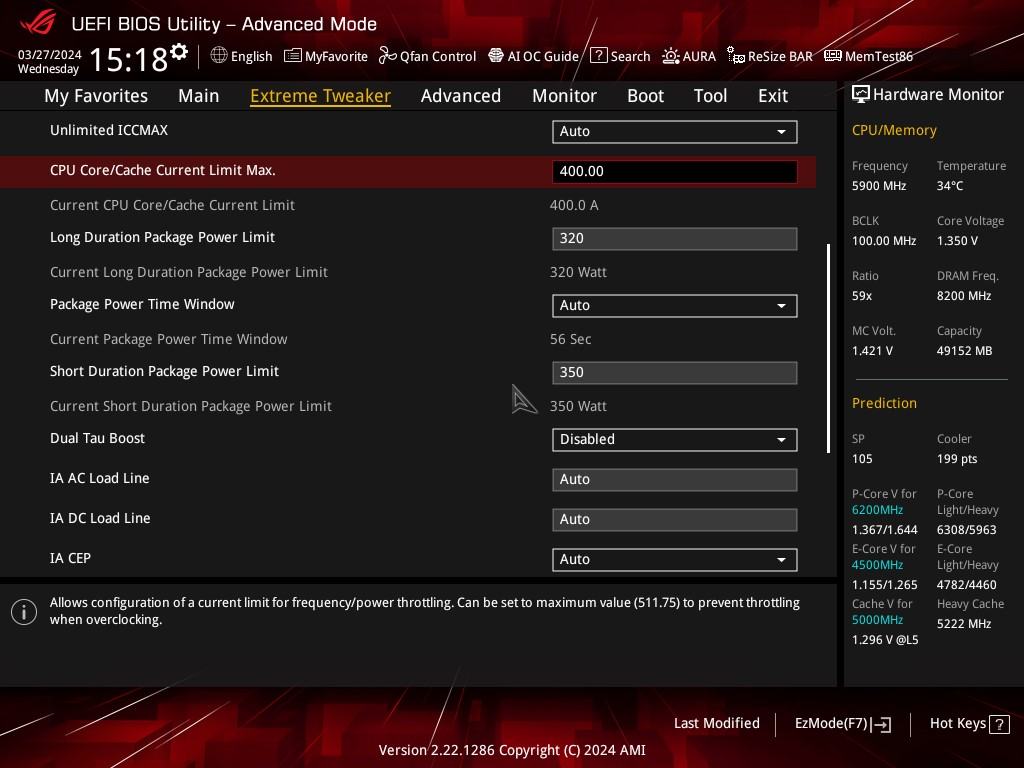
Task: Open the settings gear next to clock
Action: (x=179, y=51)
